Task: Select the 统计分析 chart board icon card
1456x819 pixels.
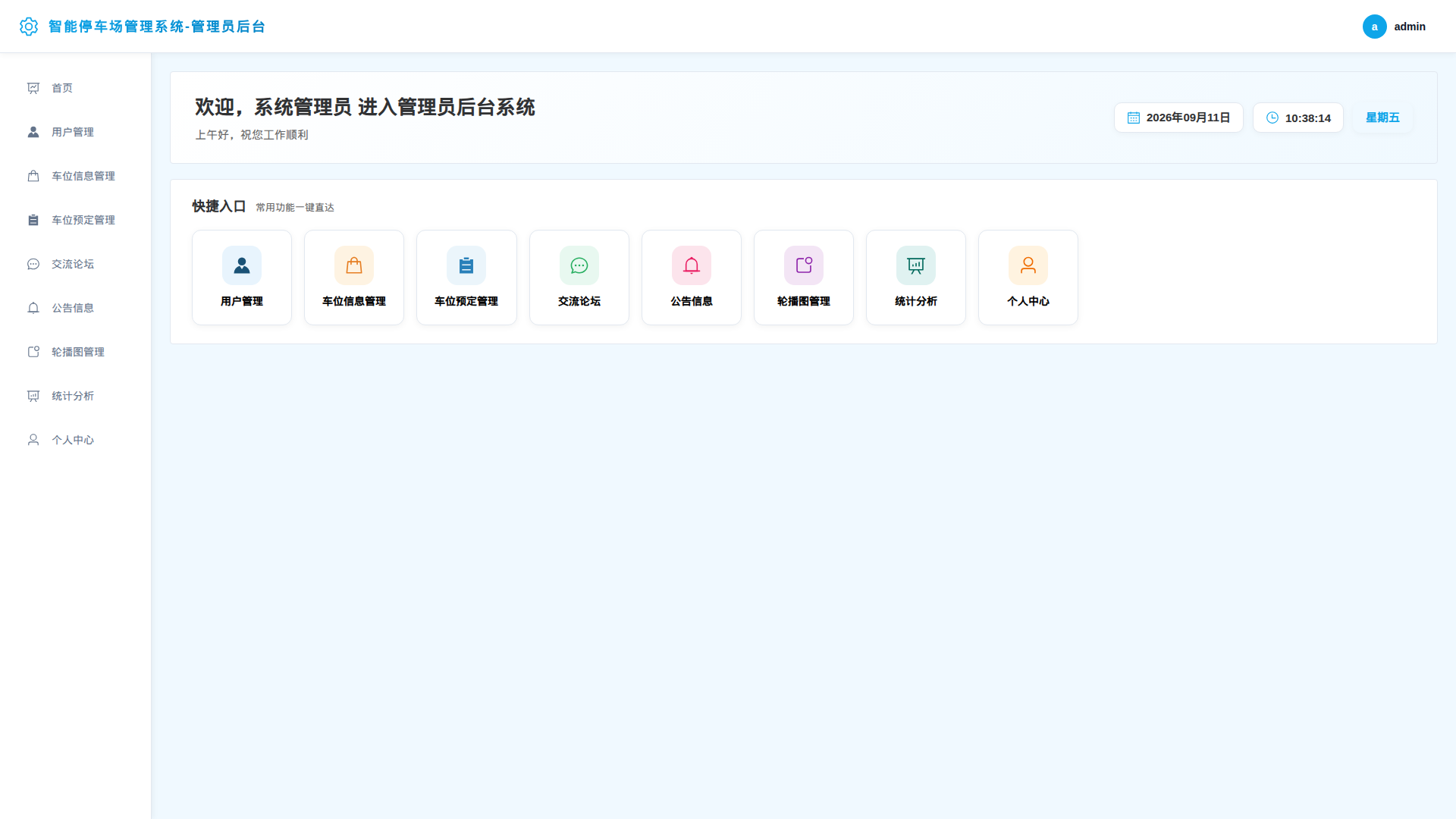Action: (916, 278)
